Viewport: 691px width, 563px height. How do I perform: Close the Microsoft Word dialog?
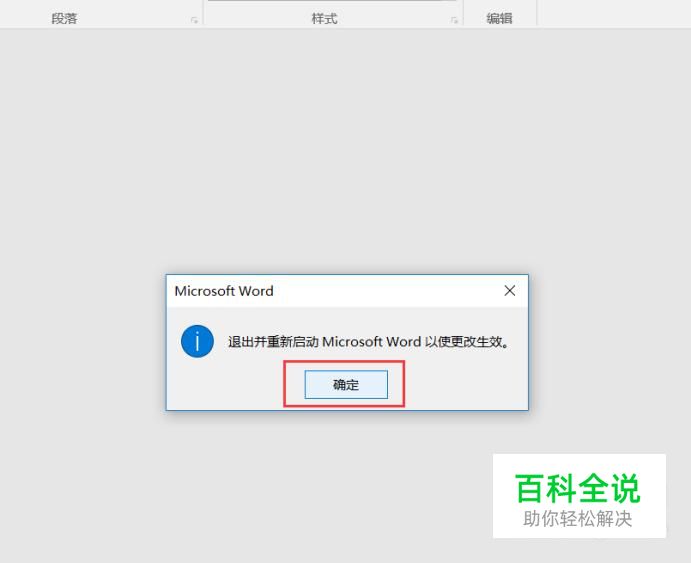[510, 291]
